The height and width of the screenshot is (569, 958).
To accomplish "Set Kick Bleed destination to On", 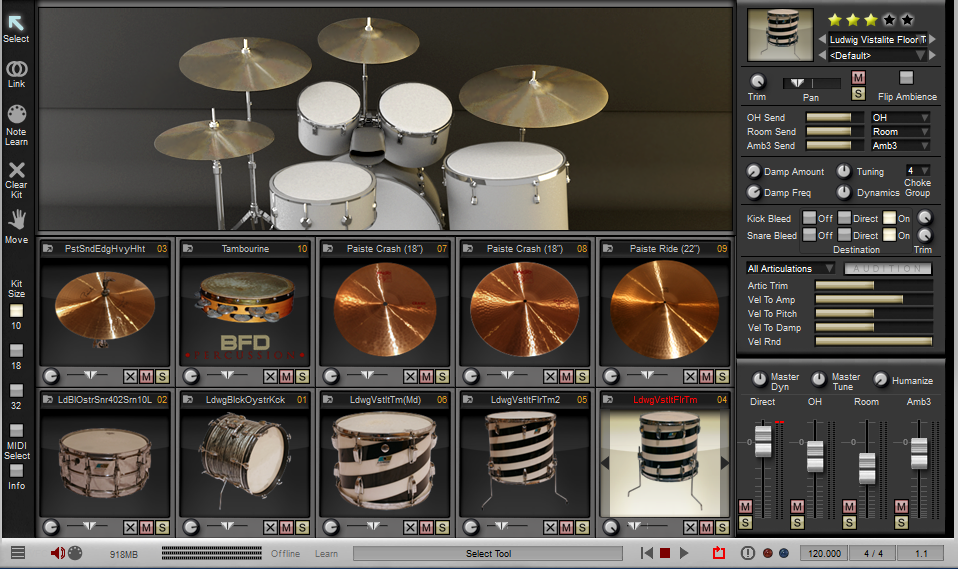I will tap(890, 218).
